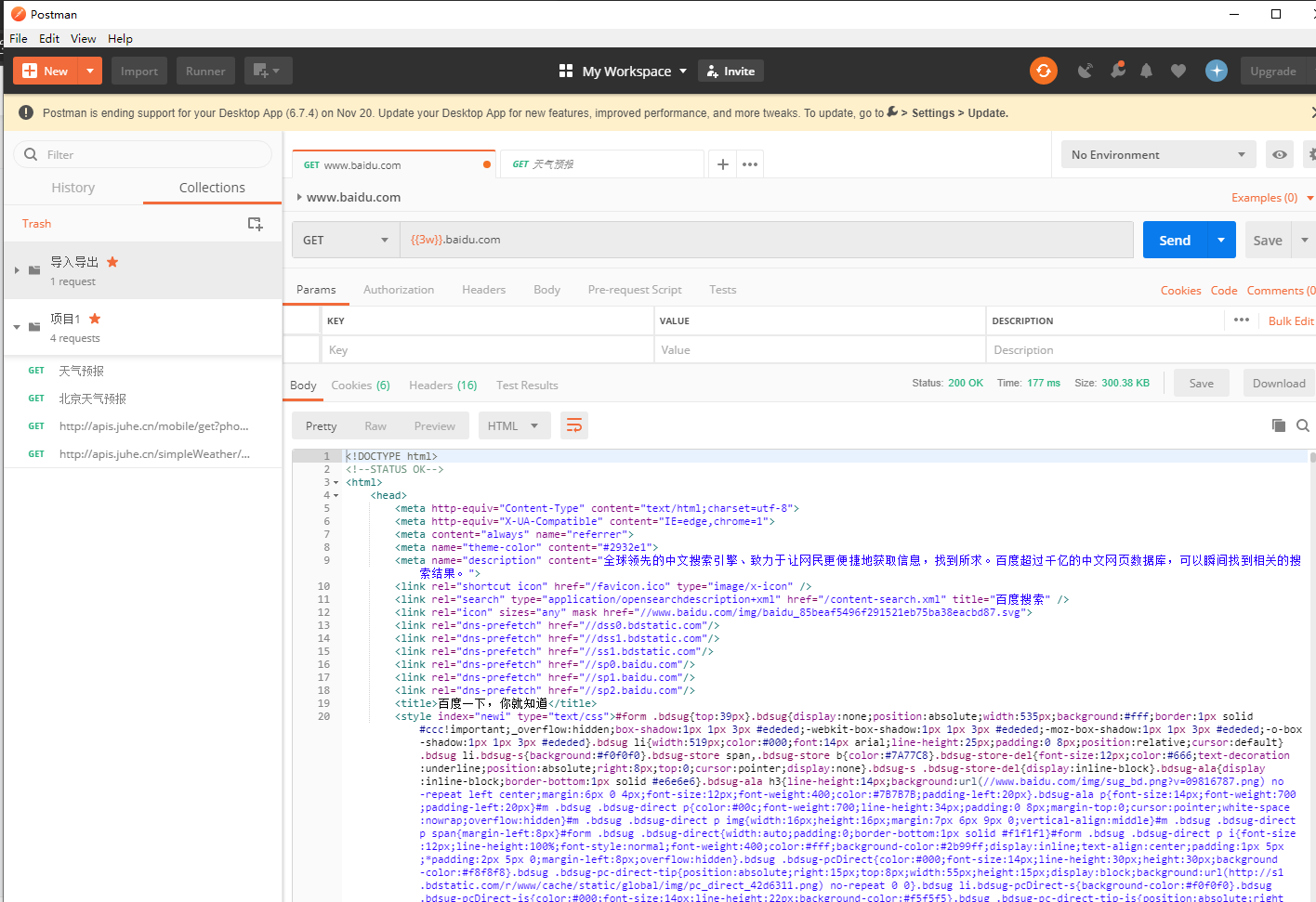1316x902 pixels.
Task: Unstar the 项目1 collection
Action: [x=95, y=319]
